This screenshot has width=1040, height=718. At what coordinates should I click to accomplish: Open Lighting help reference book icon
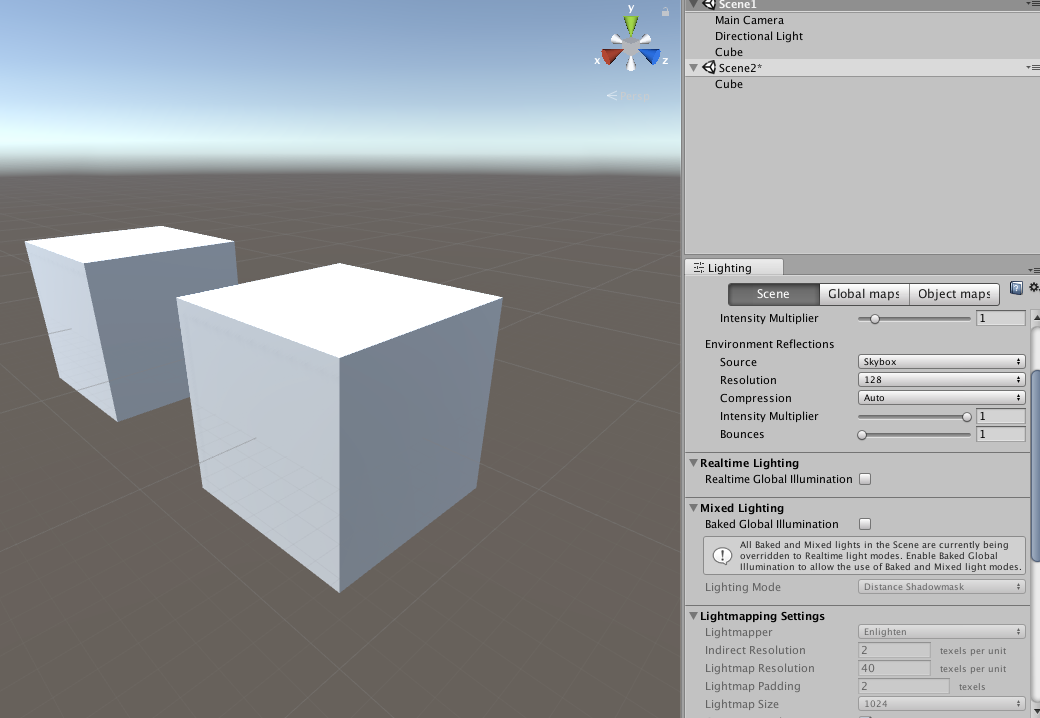(1015, 288)
